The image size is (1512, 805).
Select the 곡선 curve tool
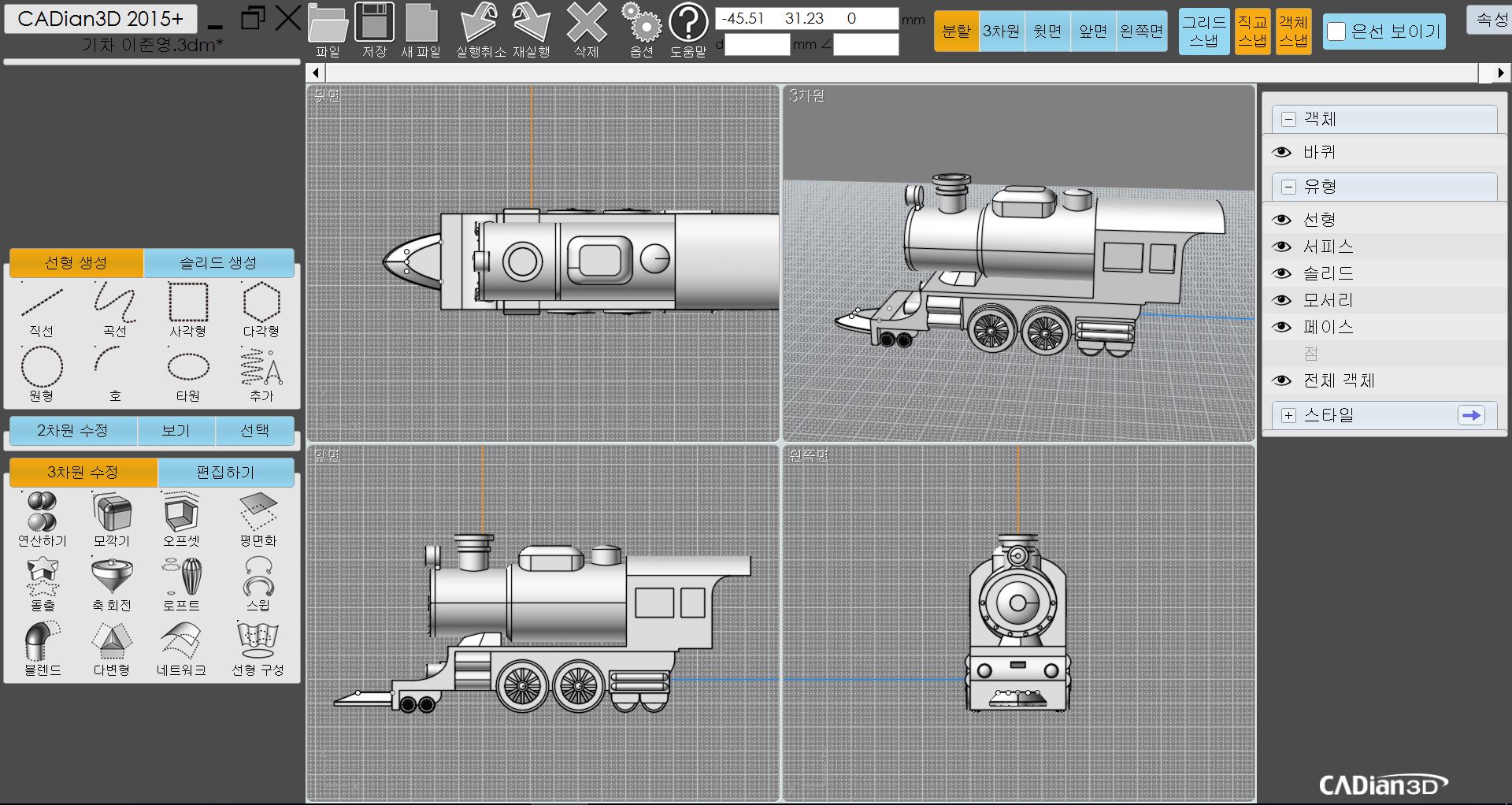pos(115,303)
